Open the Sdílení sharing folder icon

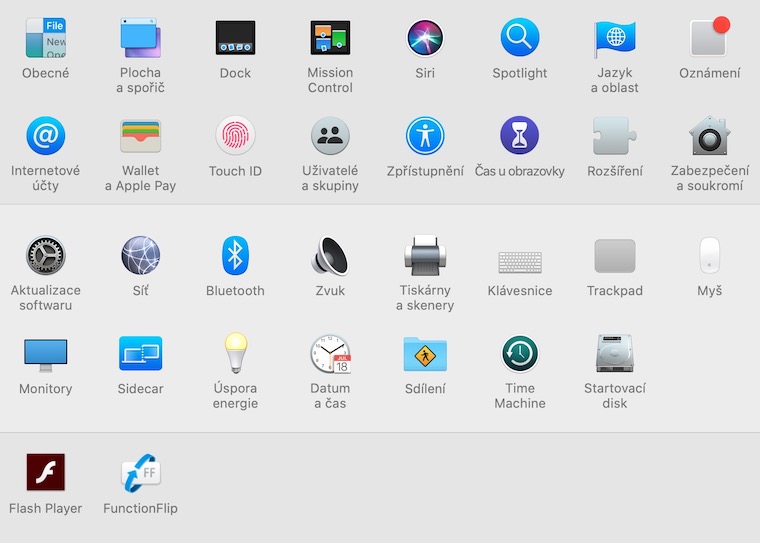click(x=425, y=354)
